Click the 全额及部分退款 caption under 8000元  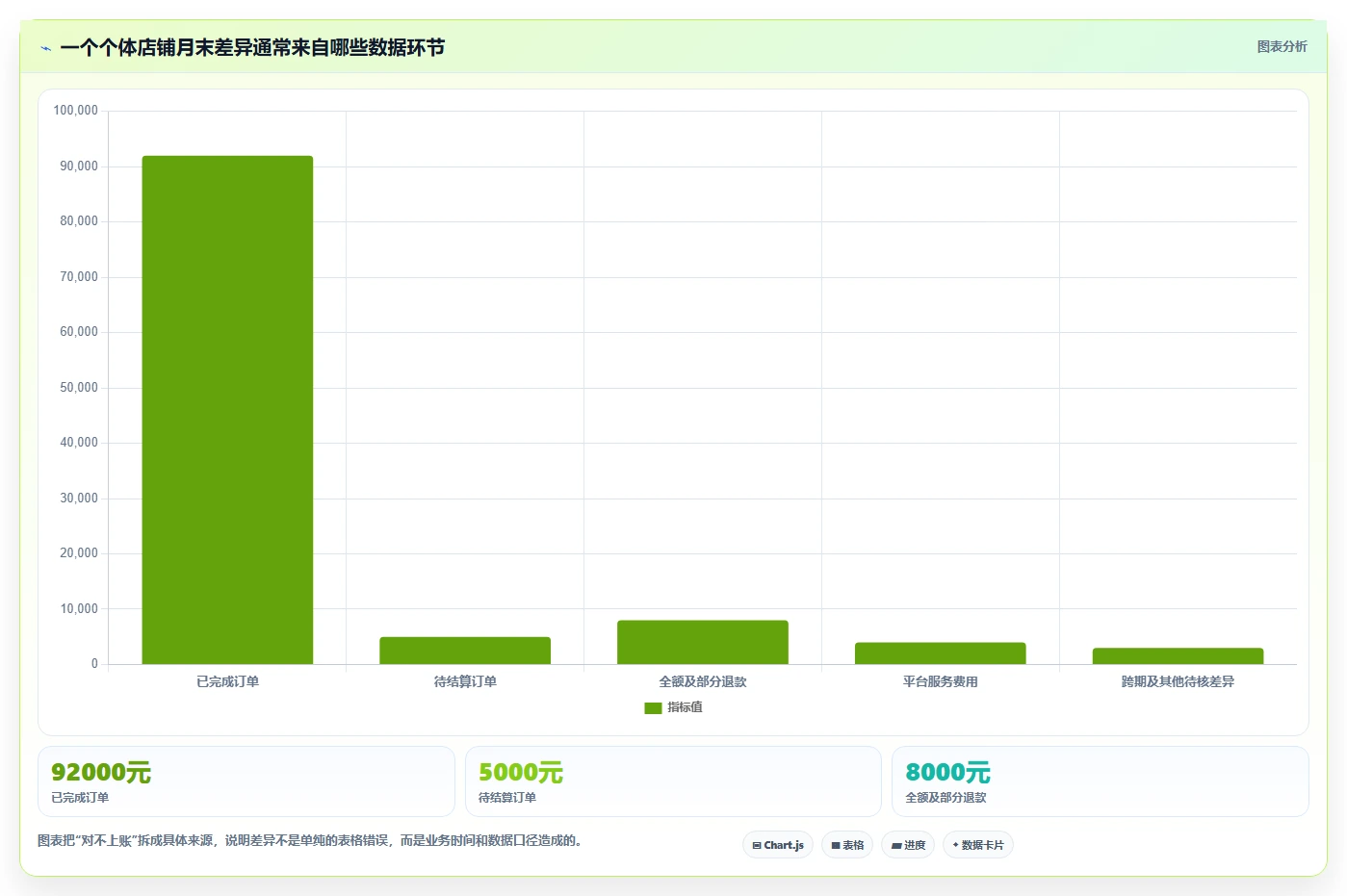tap(945, 798)
